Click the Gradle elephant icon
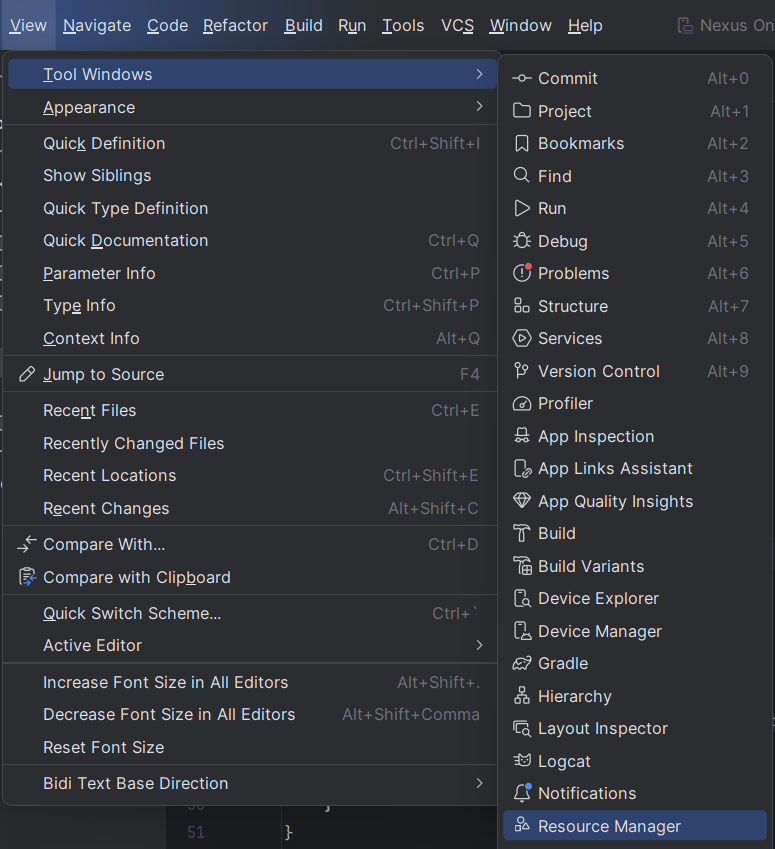775x849 pixels. pos(521,663)
